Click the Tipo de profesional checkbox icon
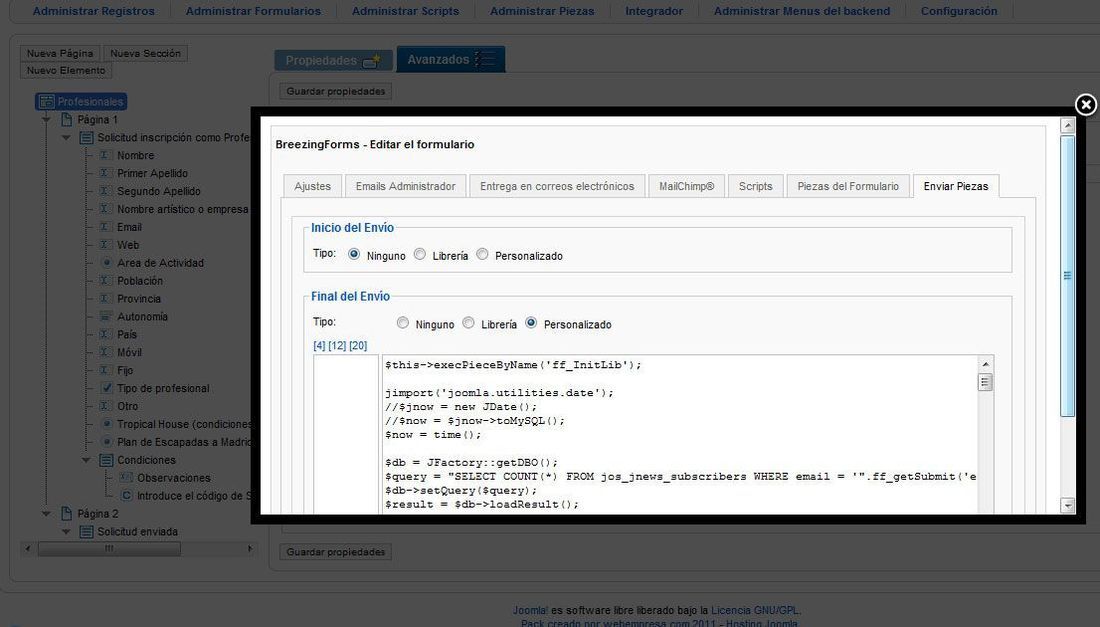The width and height of the screenshot is (1100, 627). tap(107, 388)
